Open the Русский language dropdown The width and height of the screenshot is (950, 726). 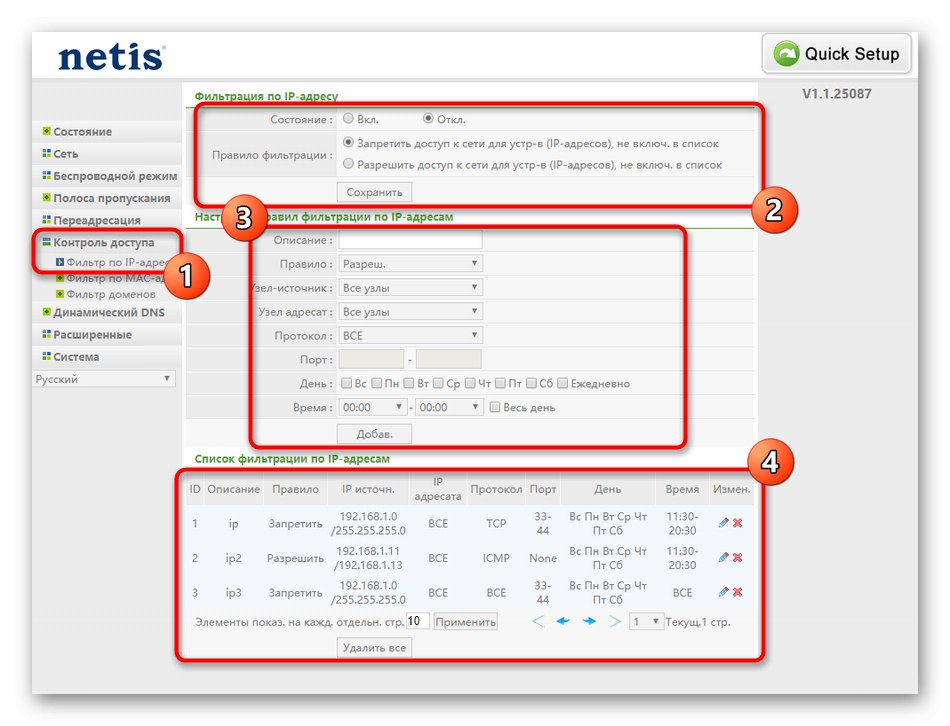point(104,379)
